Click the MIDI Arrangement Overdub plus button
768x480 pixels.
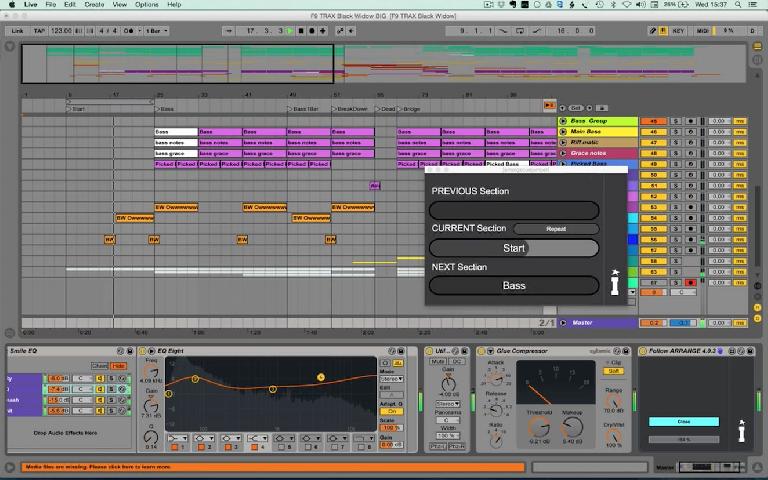click(x=322, y=30)
